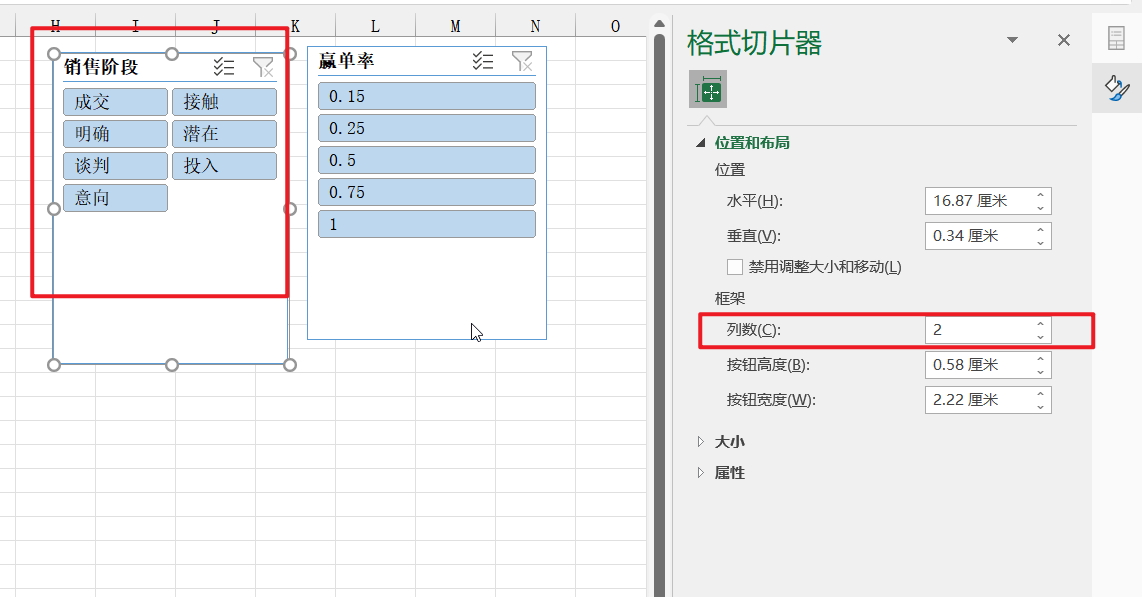Select column L header
This screenshot has width=1142, height=597.
point(375,26)
